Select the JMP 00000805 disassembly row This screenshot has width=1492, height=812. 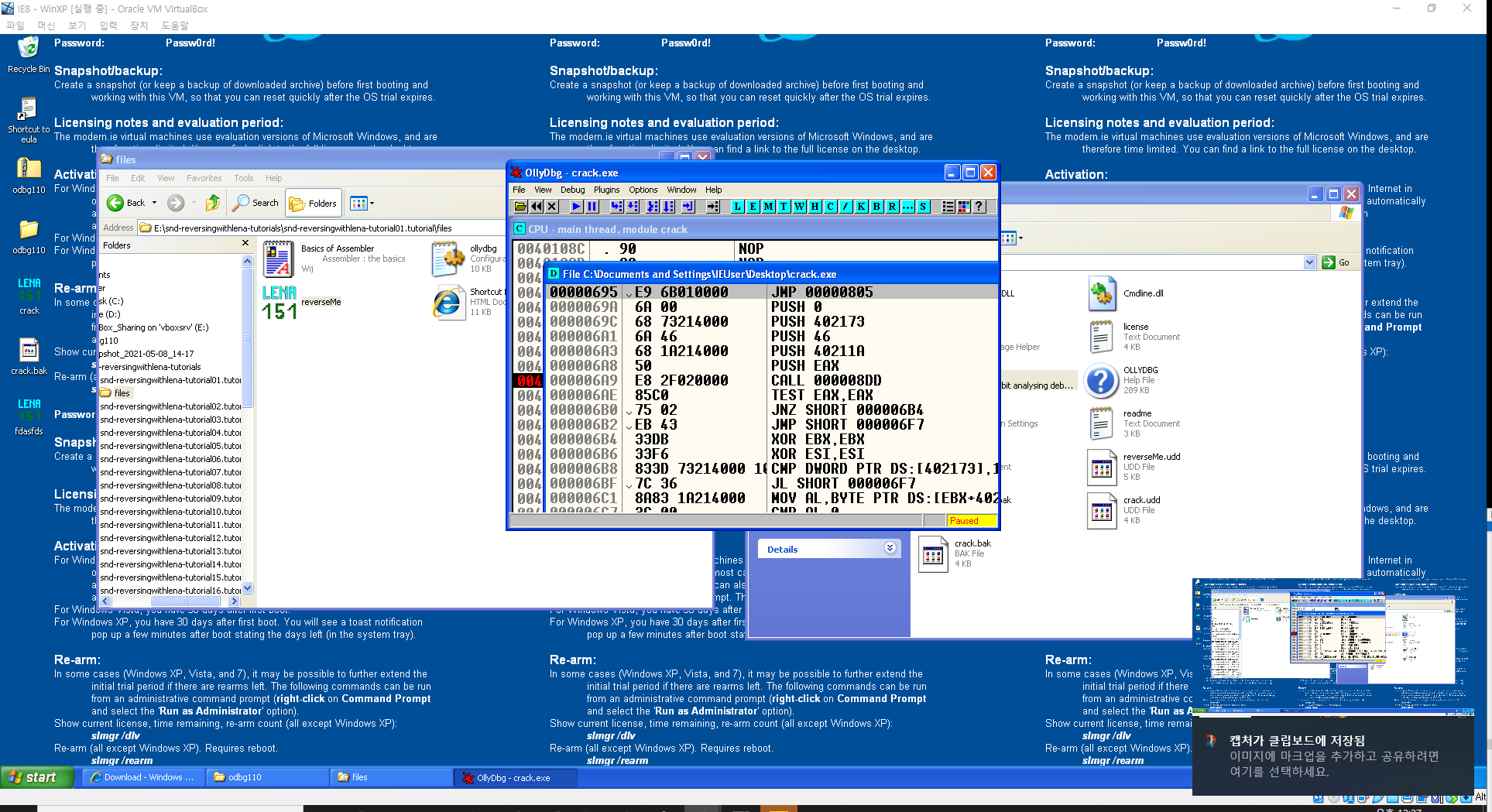773,292
